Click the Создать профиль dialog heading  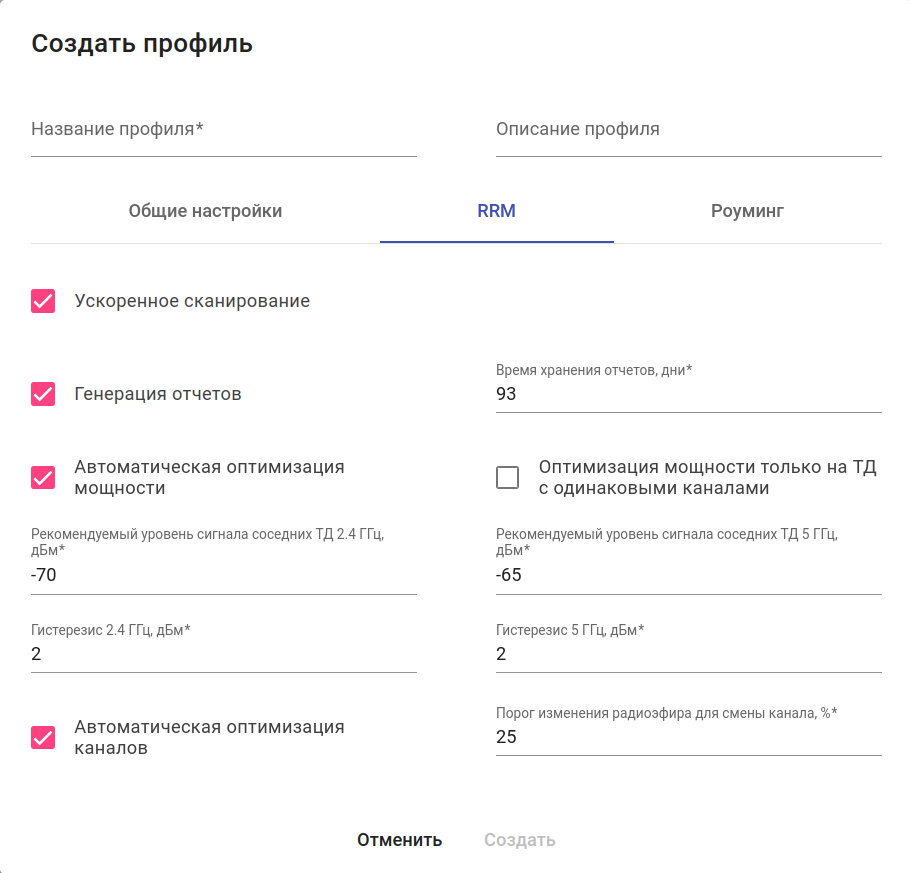142,44
